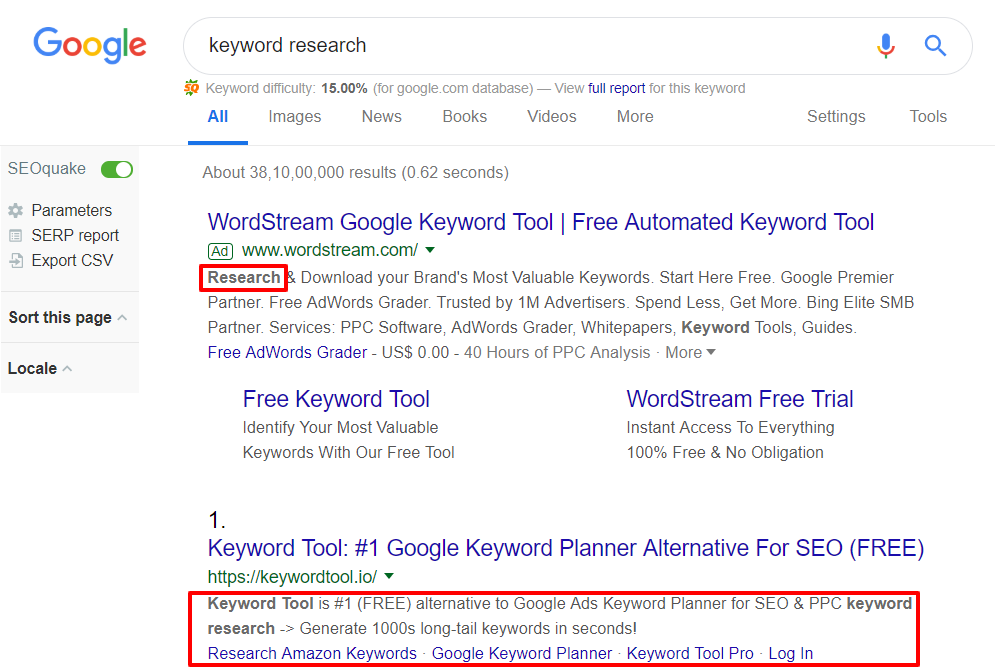Open the Free Keyword Tool sitelink
Image resolution: width=995 pixels, height=669 pixels.
pyautogui.click(x=336, y=399)
